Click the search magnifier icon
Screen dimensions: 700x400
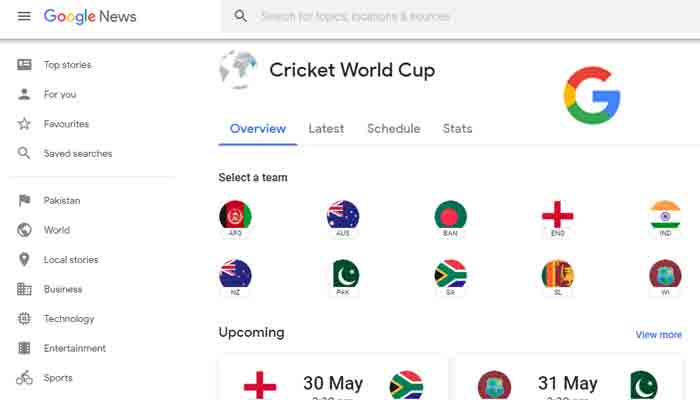pyautogui.click(x=240, y=17)
